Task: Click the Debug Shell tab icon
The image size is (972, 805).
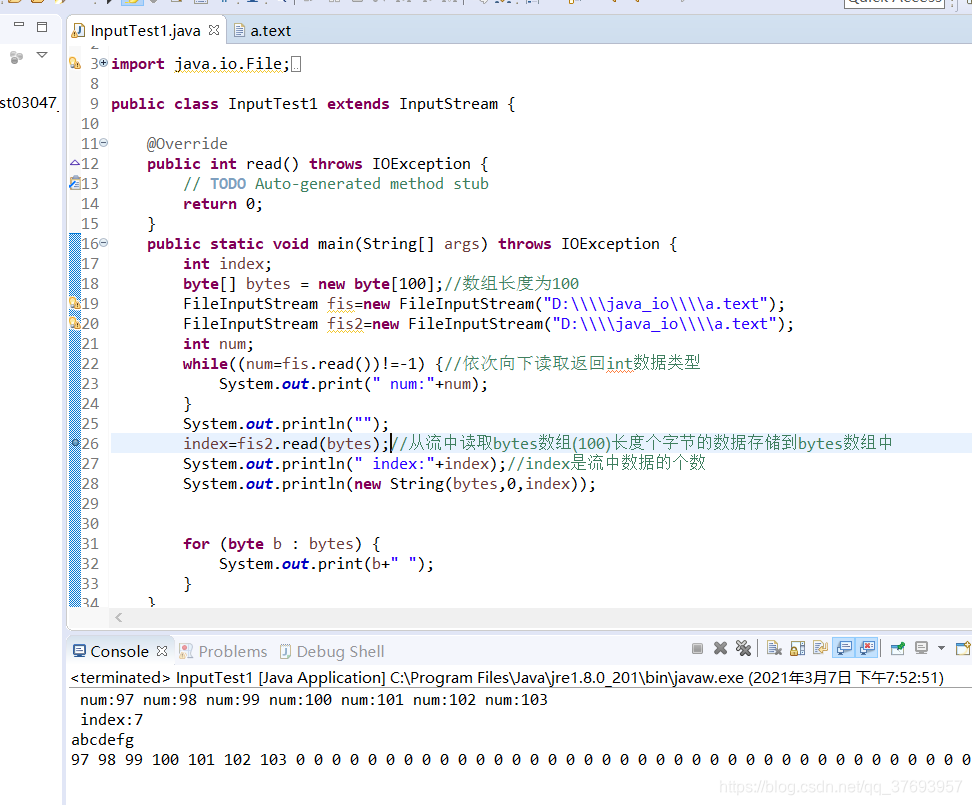Action: (x=285, y=651)
